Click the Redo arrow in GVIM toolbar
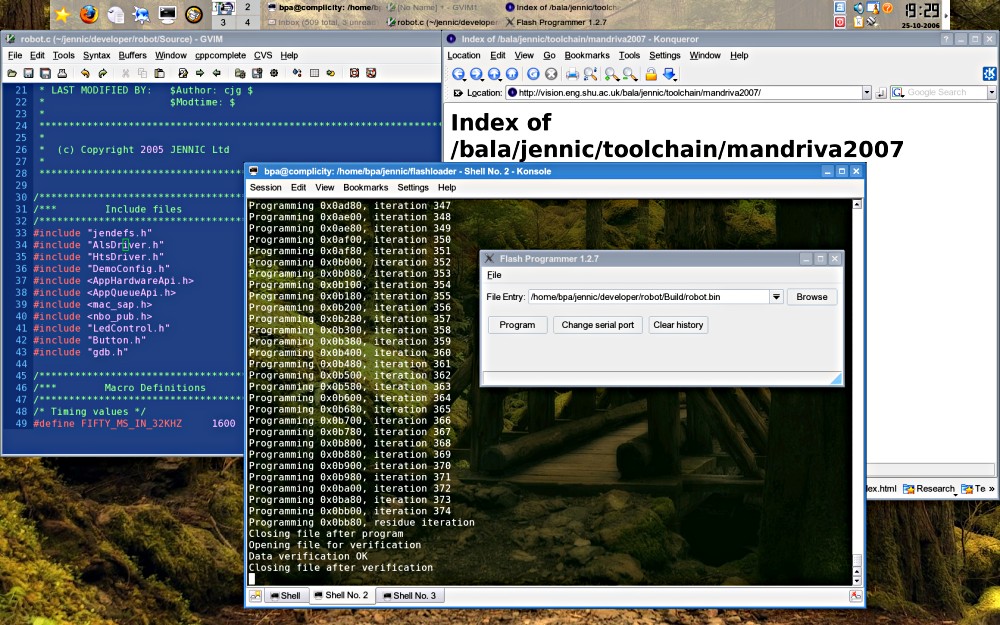This screenshot has height=625, width=1000. (x=102, y=73)
